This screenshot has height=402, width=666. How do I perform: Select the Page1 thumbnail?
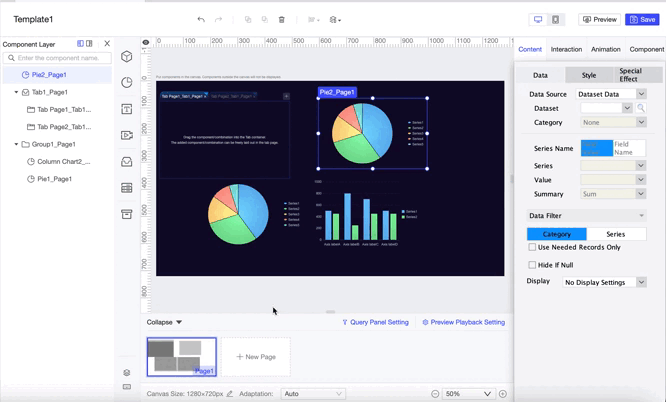(182, 357)
